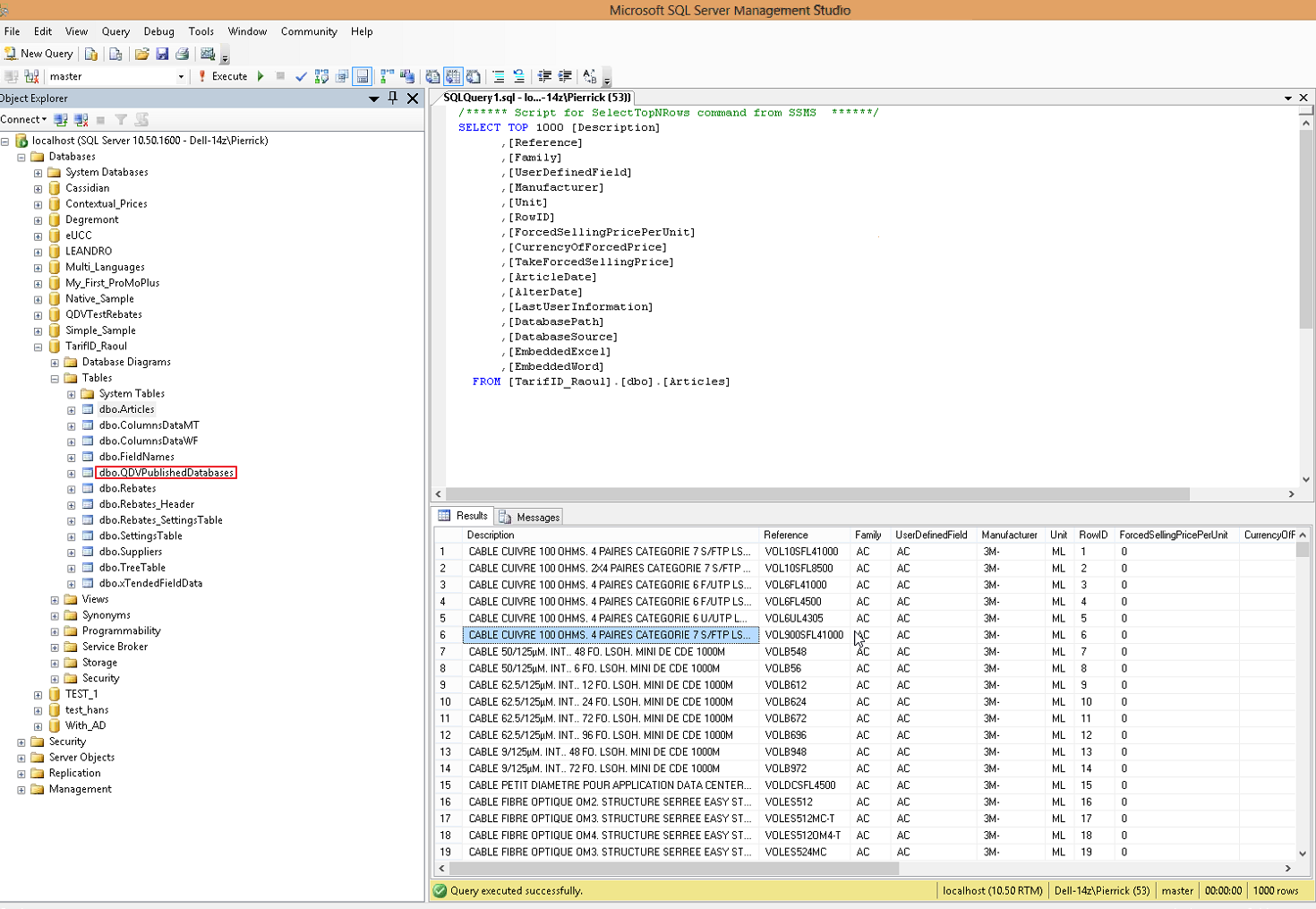Screen dimensions: 1316x909
Task: Click the results grid horizontal scrollbar thumb
Action: pos(673,868)
